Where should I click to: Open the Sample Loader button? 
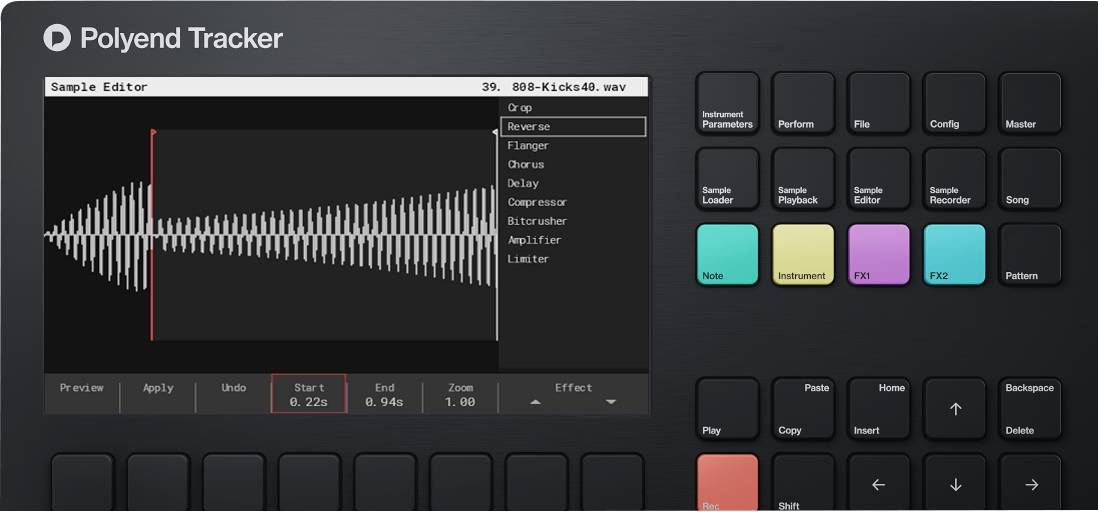coord(728,179)
